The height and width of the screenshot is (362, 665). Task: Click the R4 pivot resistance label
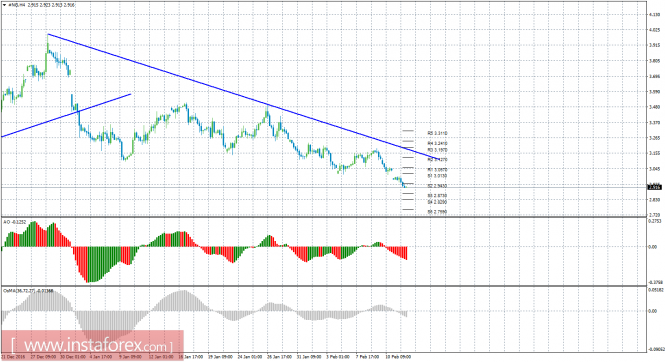[x=437, y=144]
